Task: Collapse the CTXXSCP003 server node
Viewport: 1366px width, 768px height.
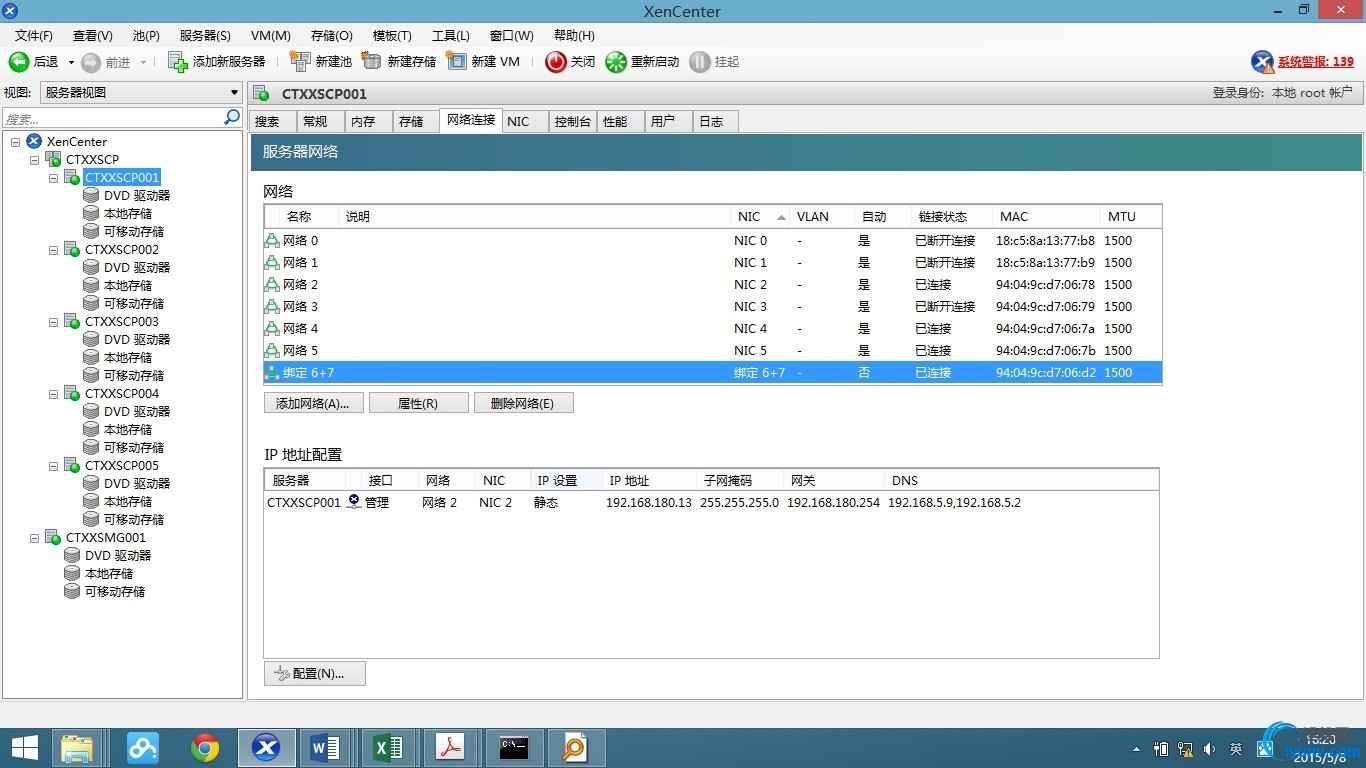Action: (x=54, y=322)
